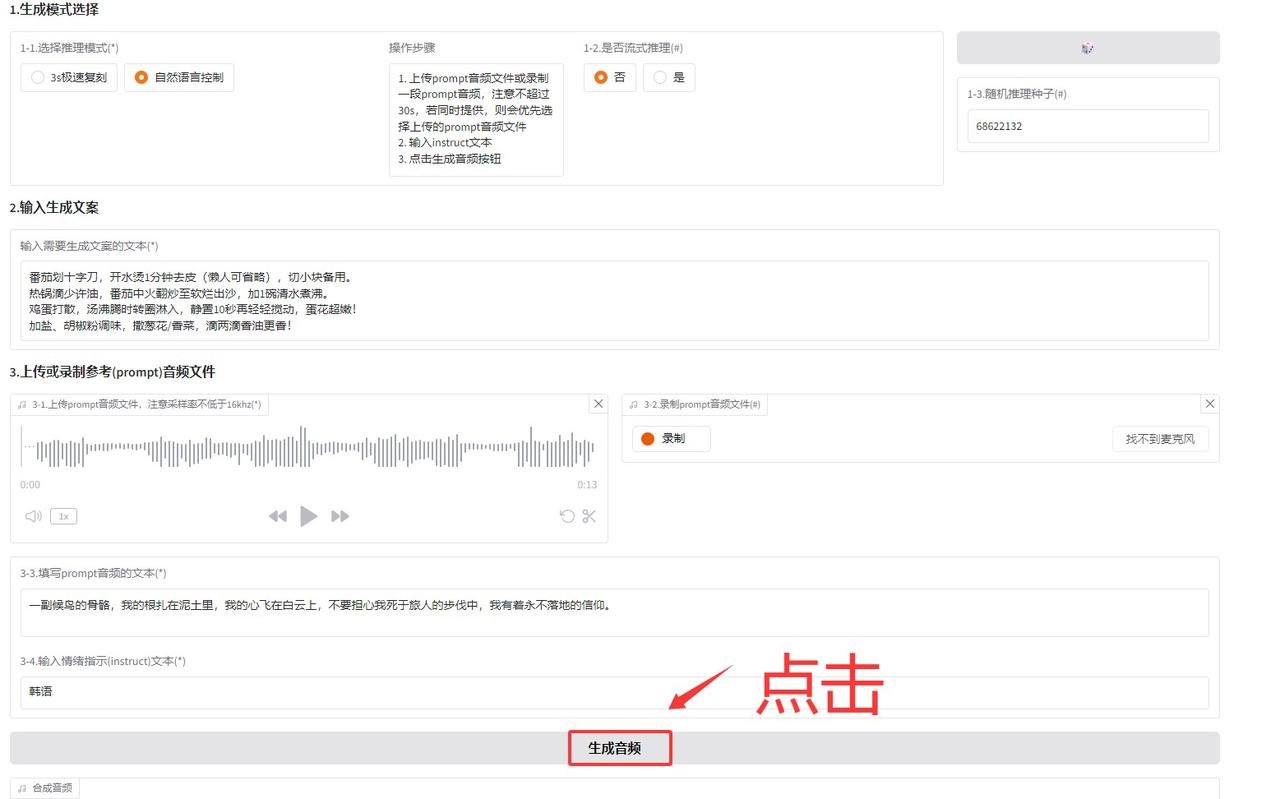This screenshot has height=799, width=1280.
Task: Click the rewind icon in the audio player
Action: [x=278, y=516]
